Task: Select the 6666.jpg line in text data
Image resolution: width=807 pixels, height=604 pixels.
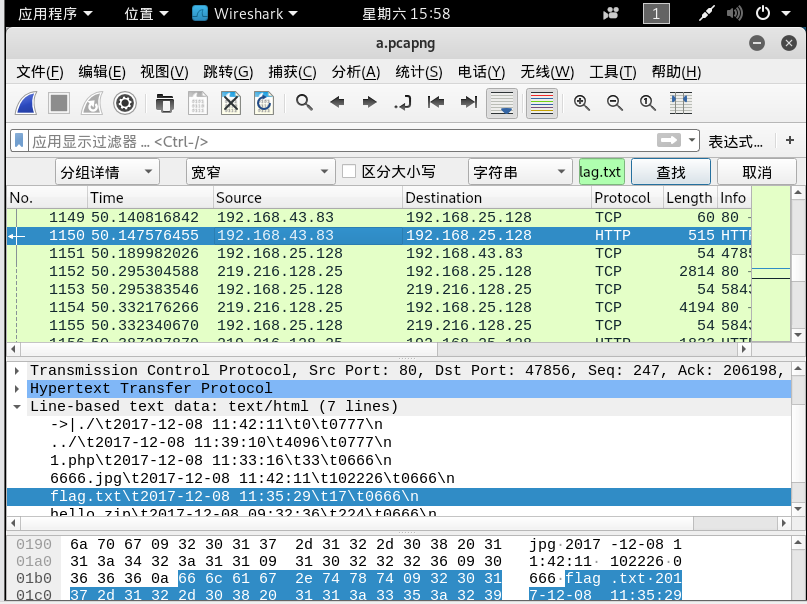Action: (x=252, y=478)
